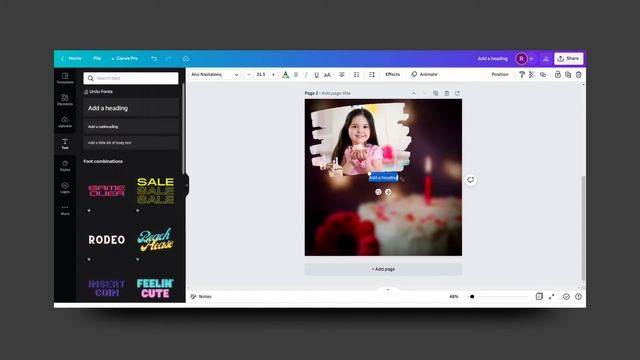640x360 pixels.
Task: Click the duplicate icon in toolbar
Action: click(568, 75)
